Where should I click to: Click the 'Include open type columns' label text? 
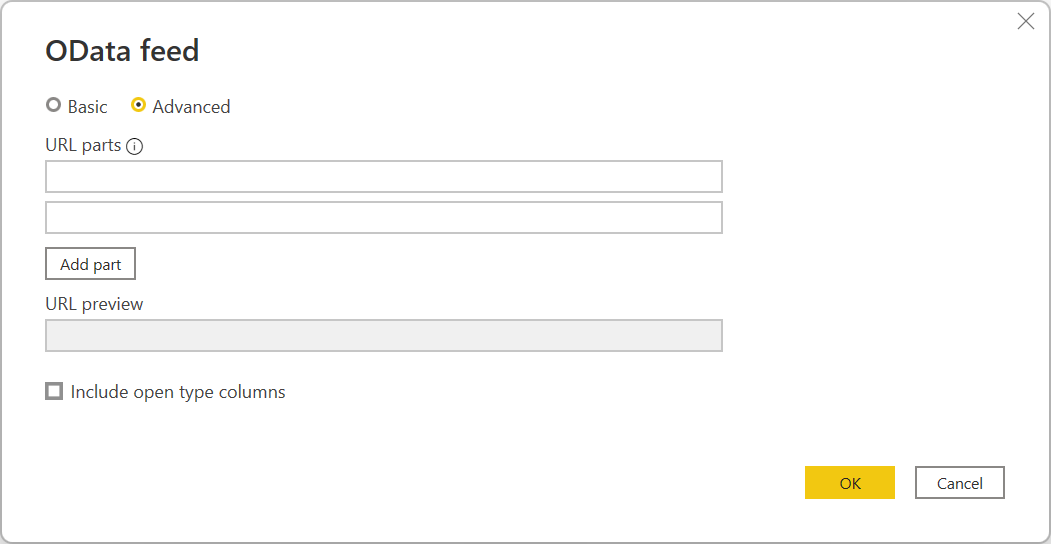pos(178,392)
